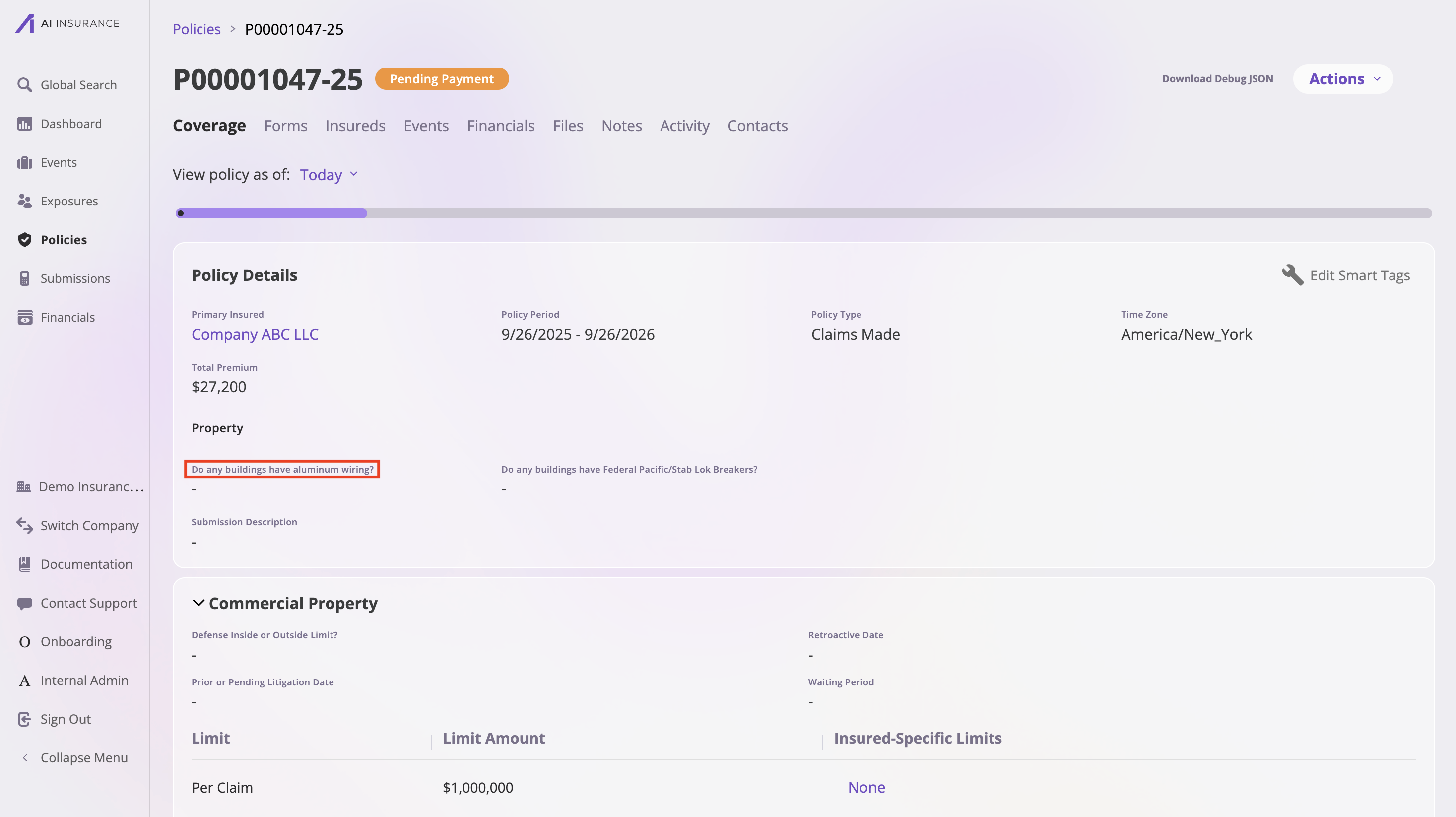This screenshot has height=817, width=1456.
Task: Open the Company ABC LLC insured page
Action: point(255,334)
